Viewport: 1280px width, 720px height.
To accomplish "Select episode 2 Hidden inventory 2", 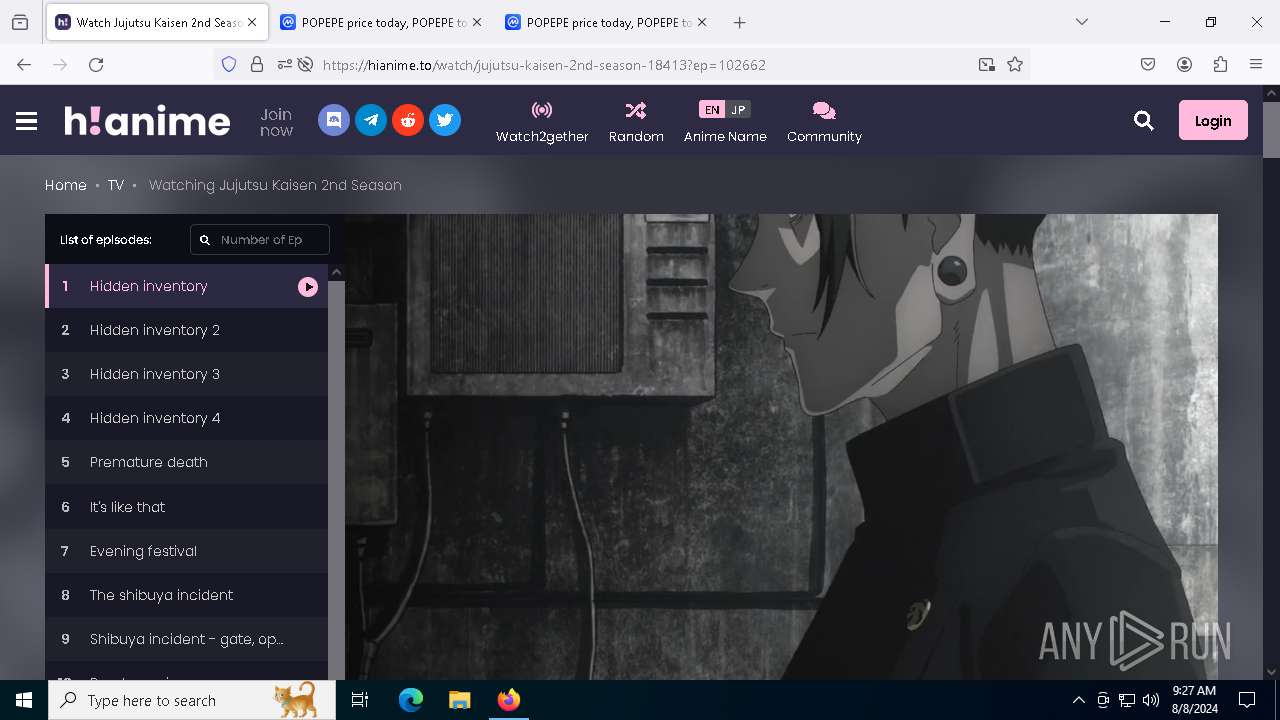I will click(187, 330).
